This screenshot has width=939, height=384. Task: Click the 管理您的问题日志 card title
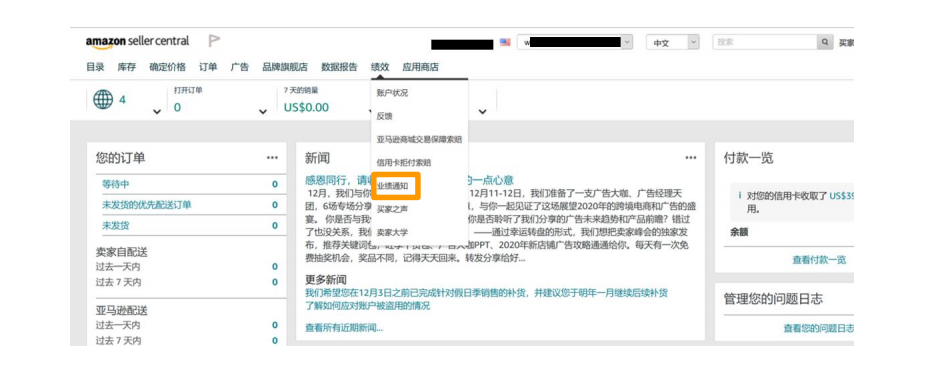point(773,299)
